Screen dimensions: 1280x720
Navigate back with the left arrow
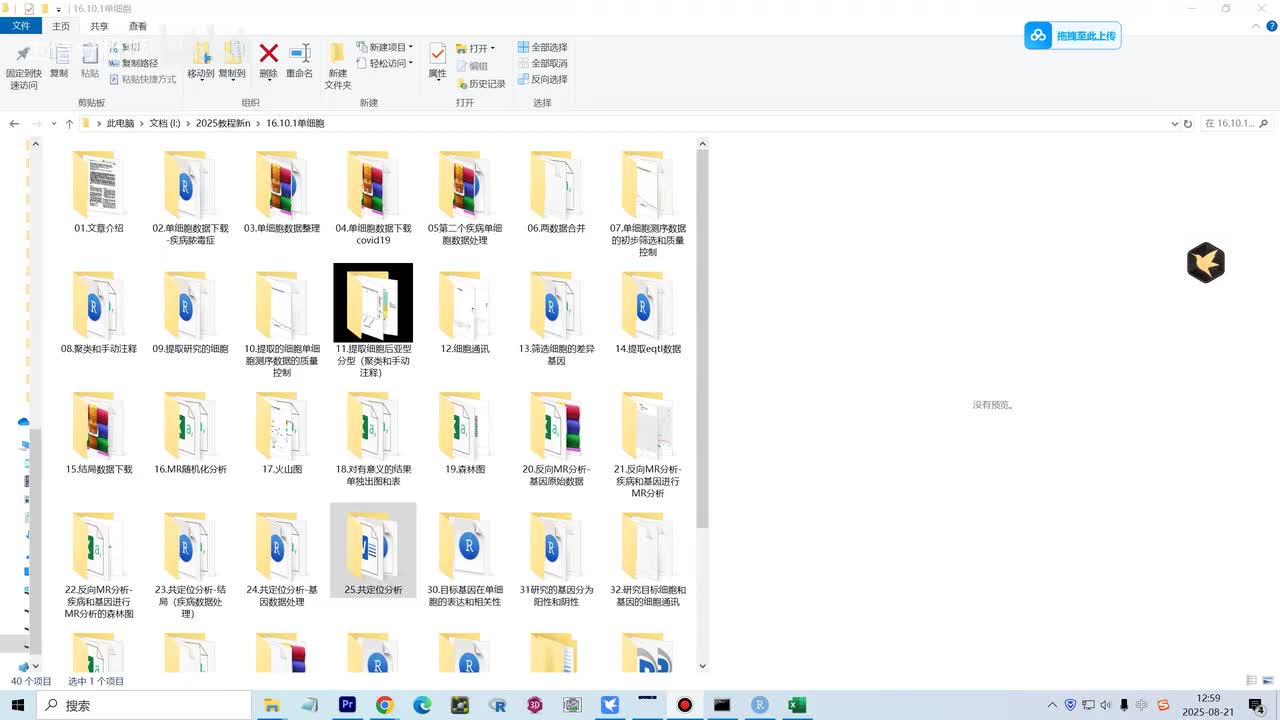coord(14,124)
